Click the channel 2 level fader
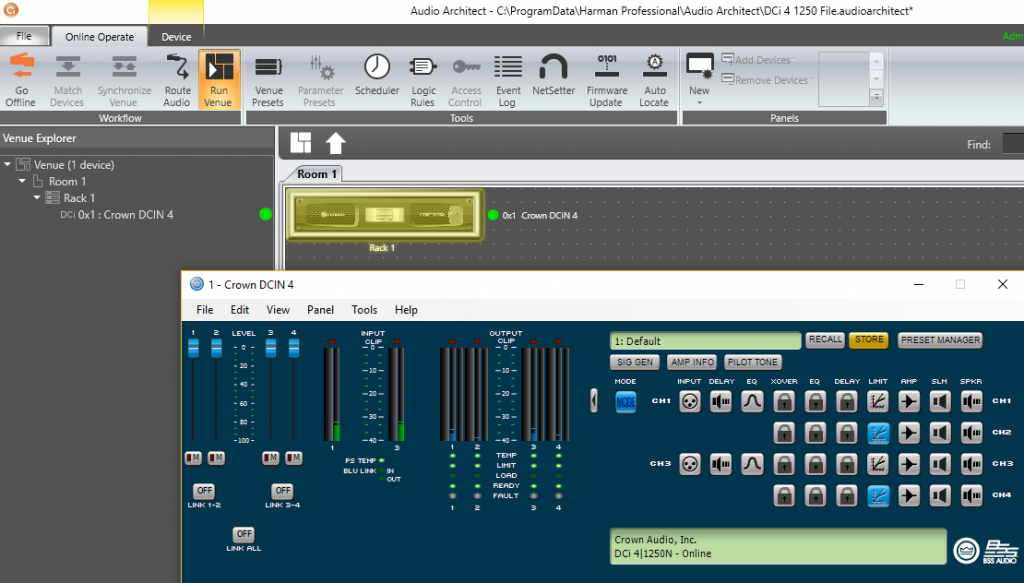Viewport: 1024px width, 583px height. pos(216,348)
